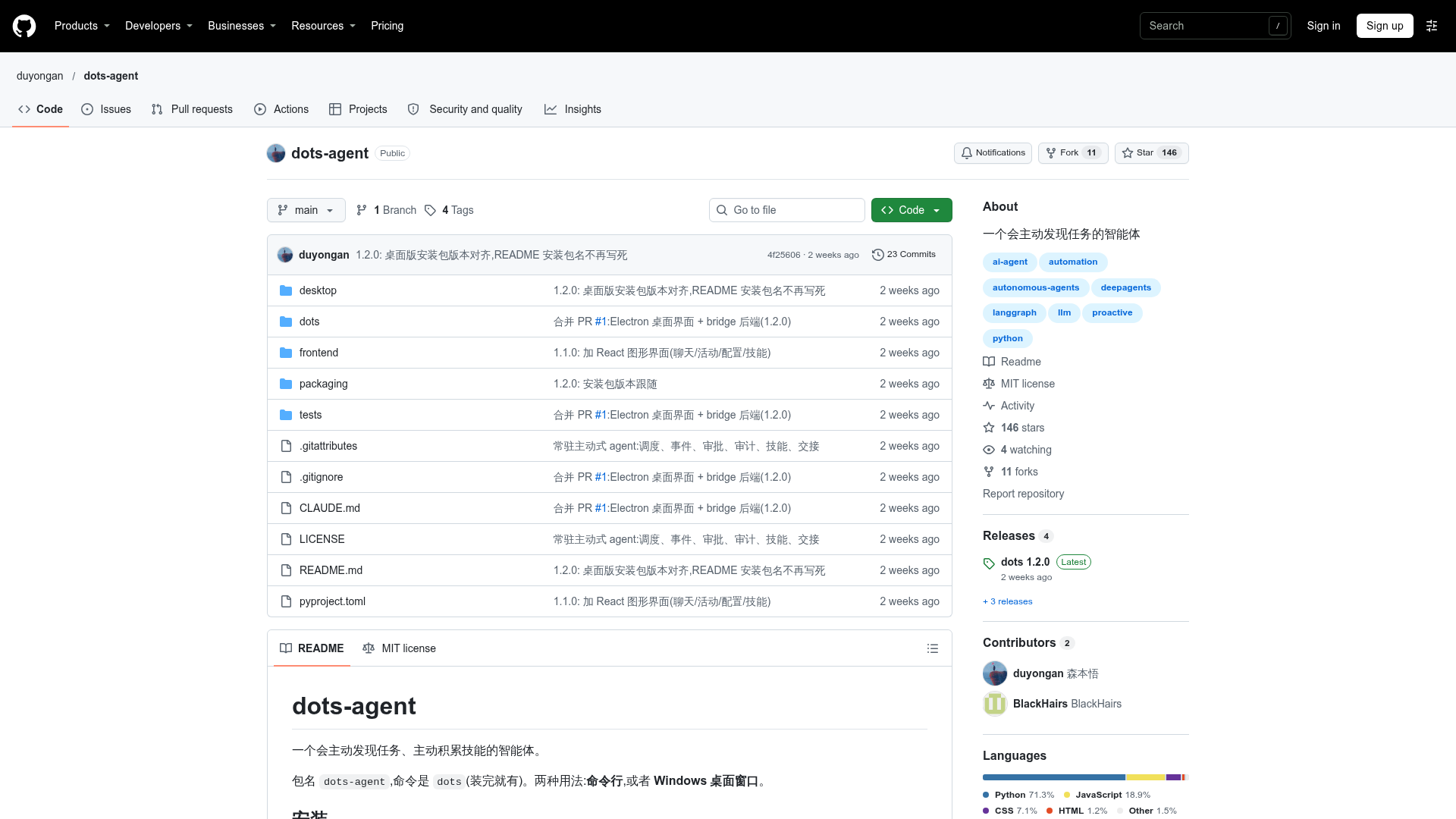Expand the Products menu
Viewport: 1456px width, 819px height.
click(82, 26)
